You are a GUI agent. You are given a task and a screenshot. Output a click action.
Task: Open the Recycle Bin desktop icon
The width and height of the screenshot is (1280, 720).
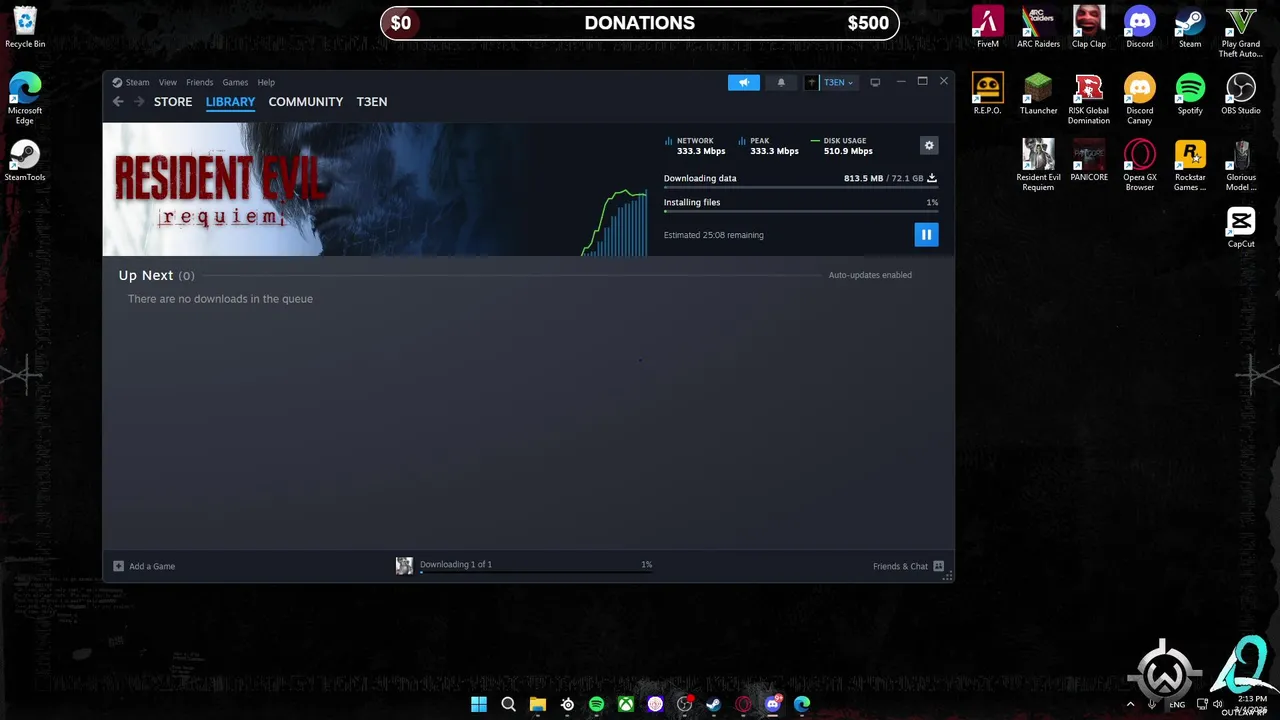pyautogui.click(x=25, y=28)
